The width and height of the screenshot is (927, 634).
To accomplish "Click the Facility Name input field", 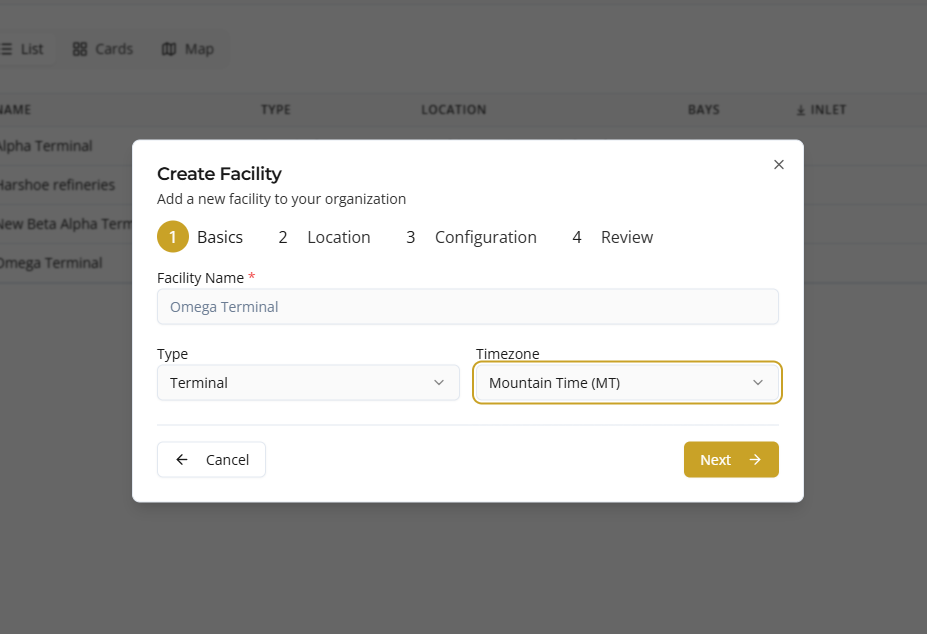I will pyautogui.click(x=468, y=306).
